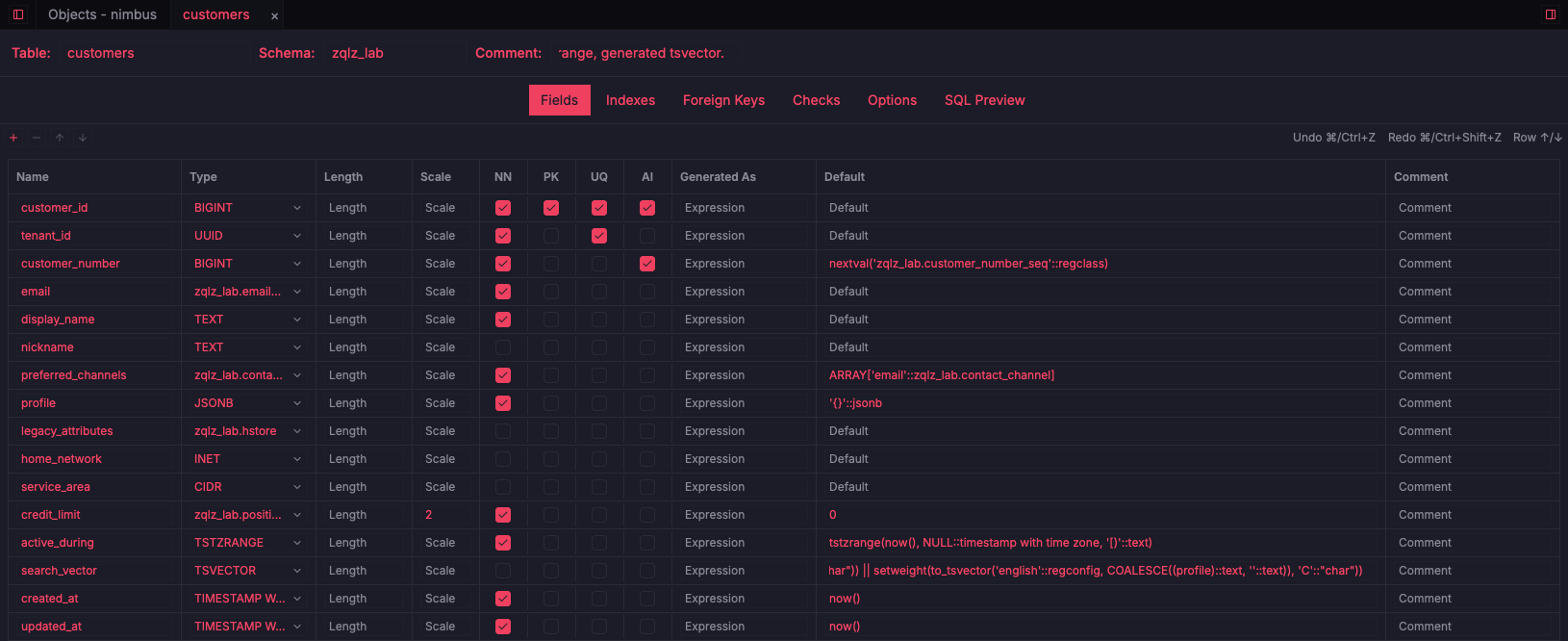The image size is (1568, 641).
Task: Click the preferred_channels name cell
Action: click(x=94, y=375)
